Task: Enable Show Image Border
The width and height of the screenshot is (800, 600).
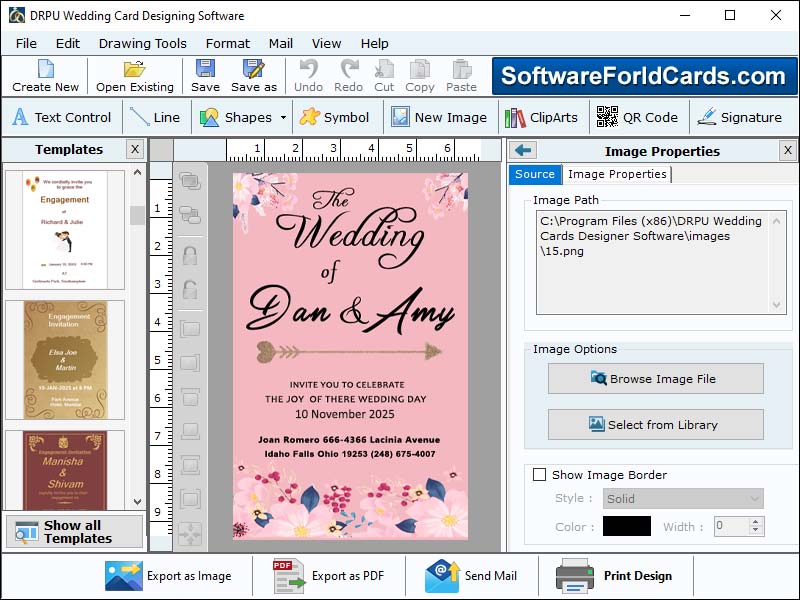Action: point(540,474)
